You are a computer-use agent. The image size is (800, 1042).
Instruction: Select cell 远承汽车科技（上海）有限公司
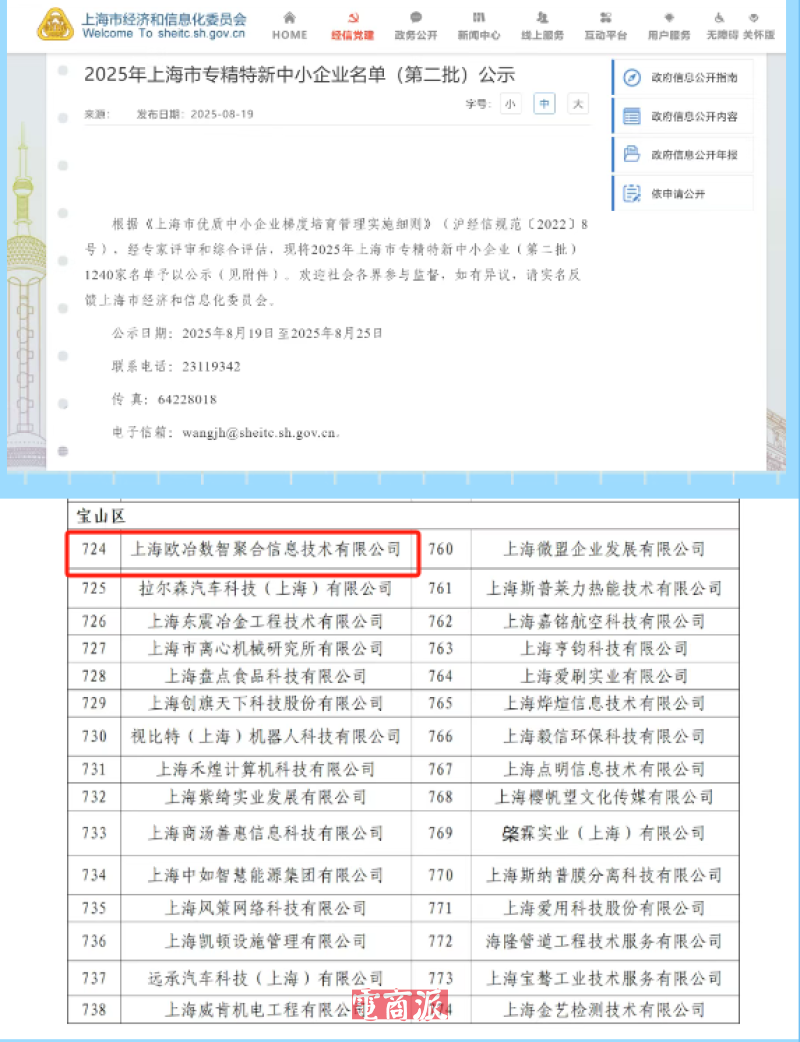pyautogui.click(x=266, y=978)
